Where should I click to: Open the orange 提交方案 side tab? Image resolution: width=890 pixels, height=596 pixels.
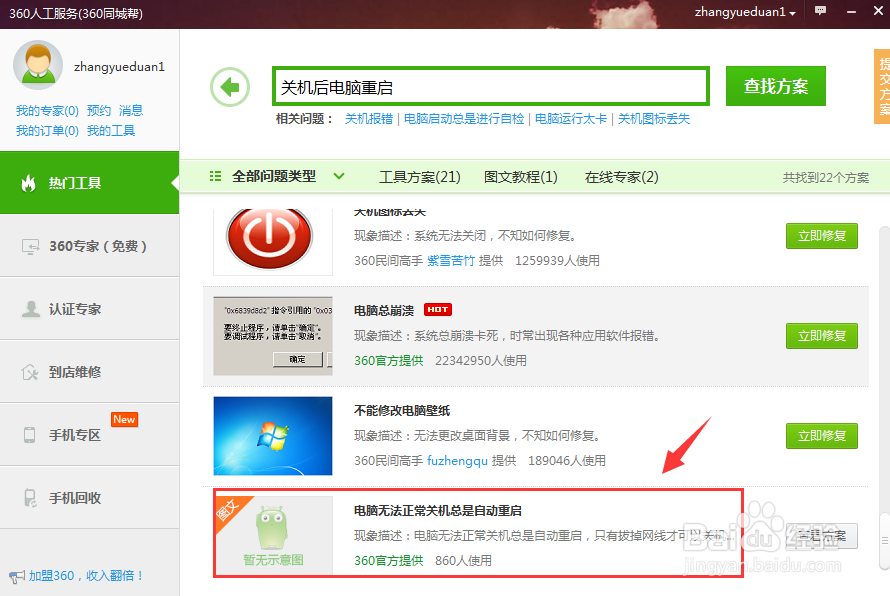tap(882, 86)
